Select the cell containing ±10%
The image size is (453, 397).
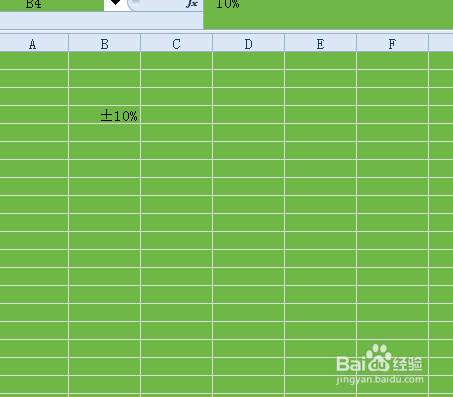104,115
